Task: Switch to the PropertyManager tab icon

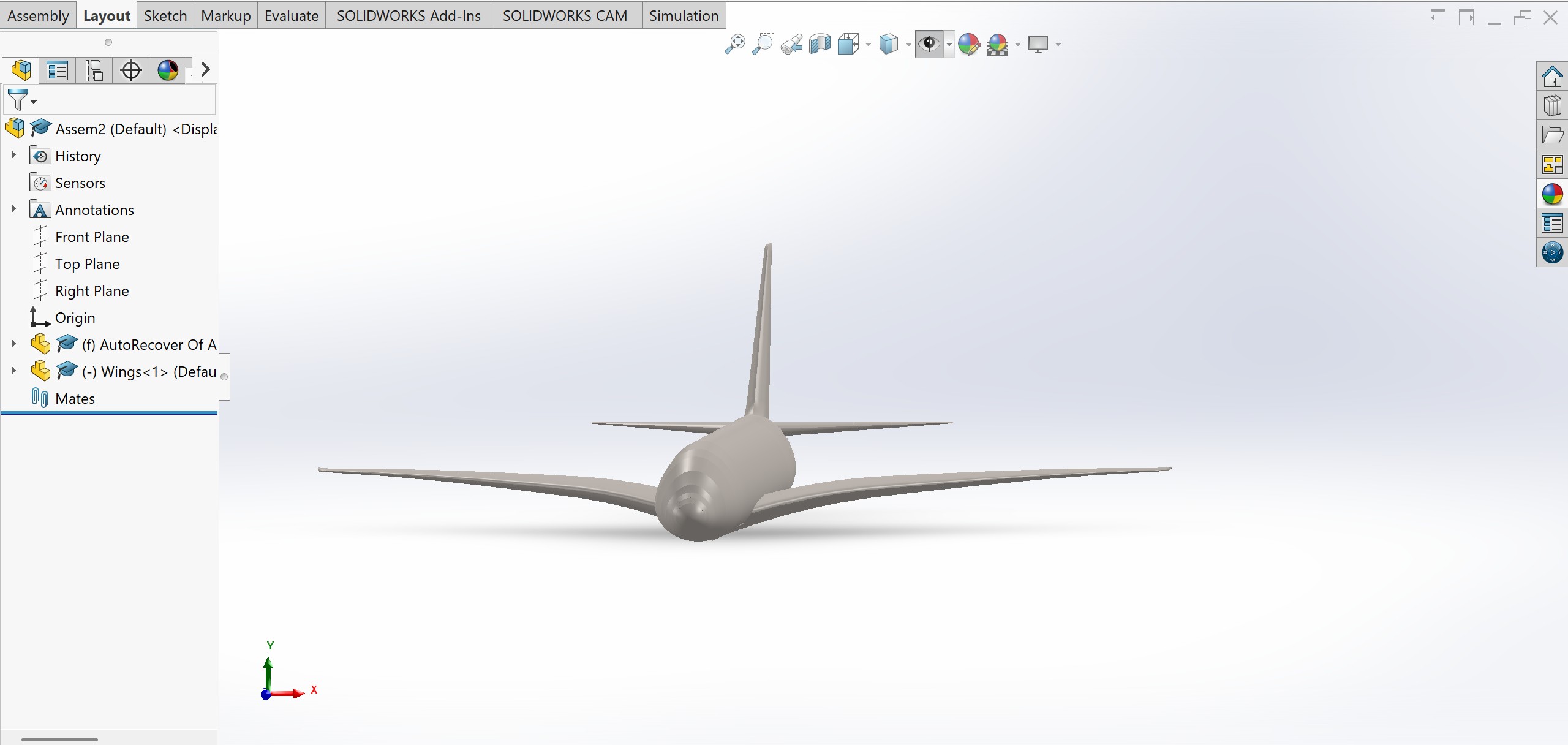Action: 58,70
